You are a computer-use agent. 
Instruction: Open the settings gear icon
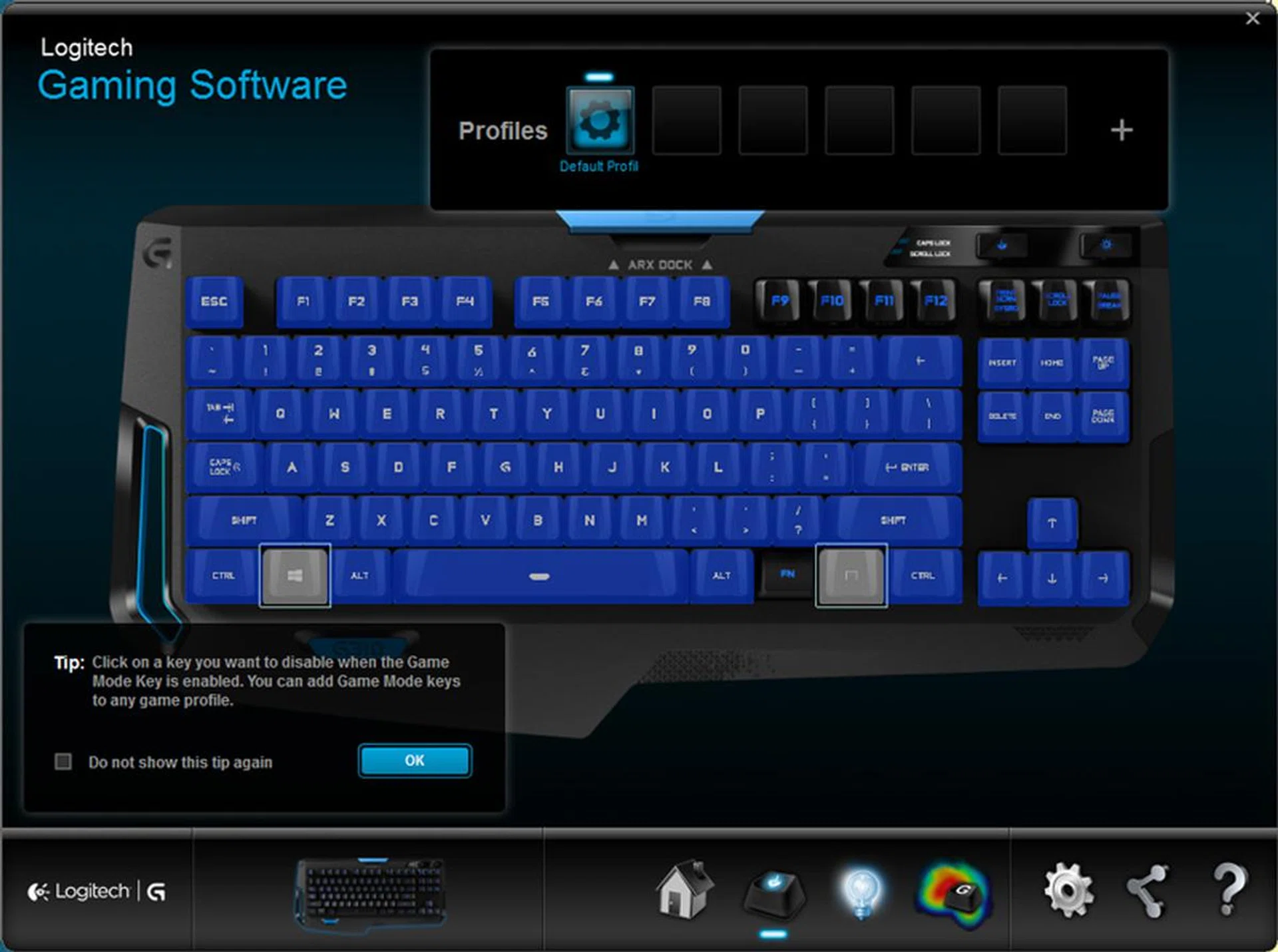tap(1068, 889)
